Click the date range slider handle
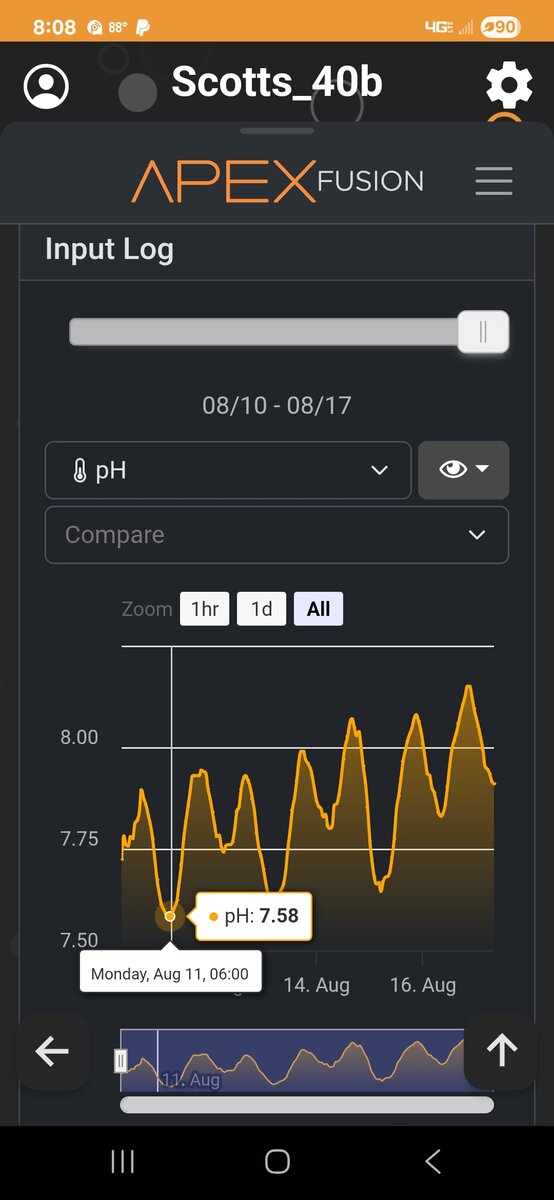This screenshot has height=1200, width=554. 483,332
